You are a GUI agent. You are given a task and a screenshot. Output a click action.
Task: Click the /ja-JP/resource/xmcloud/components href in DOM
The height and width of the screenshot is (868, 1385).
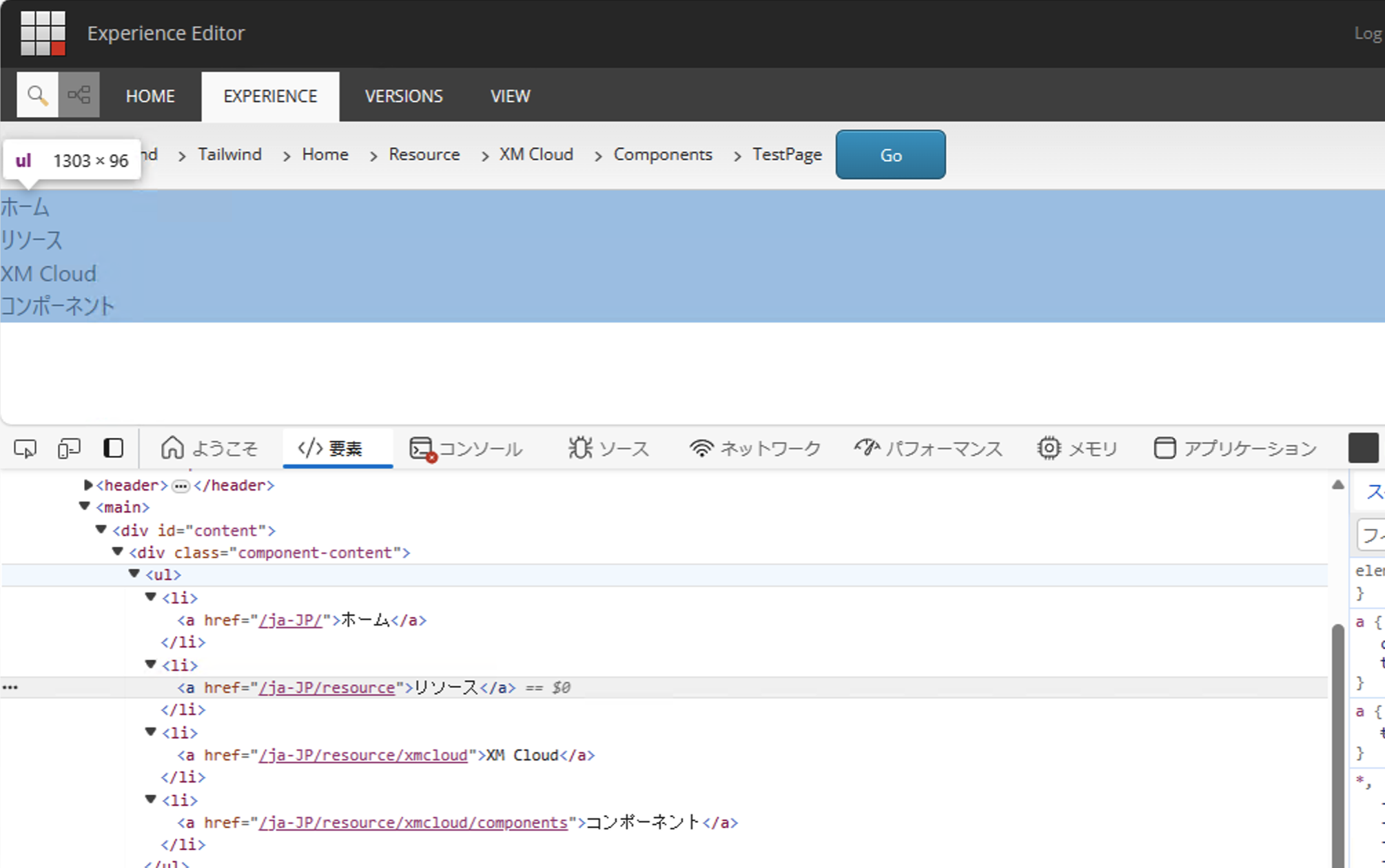(x=413, y=823)
